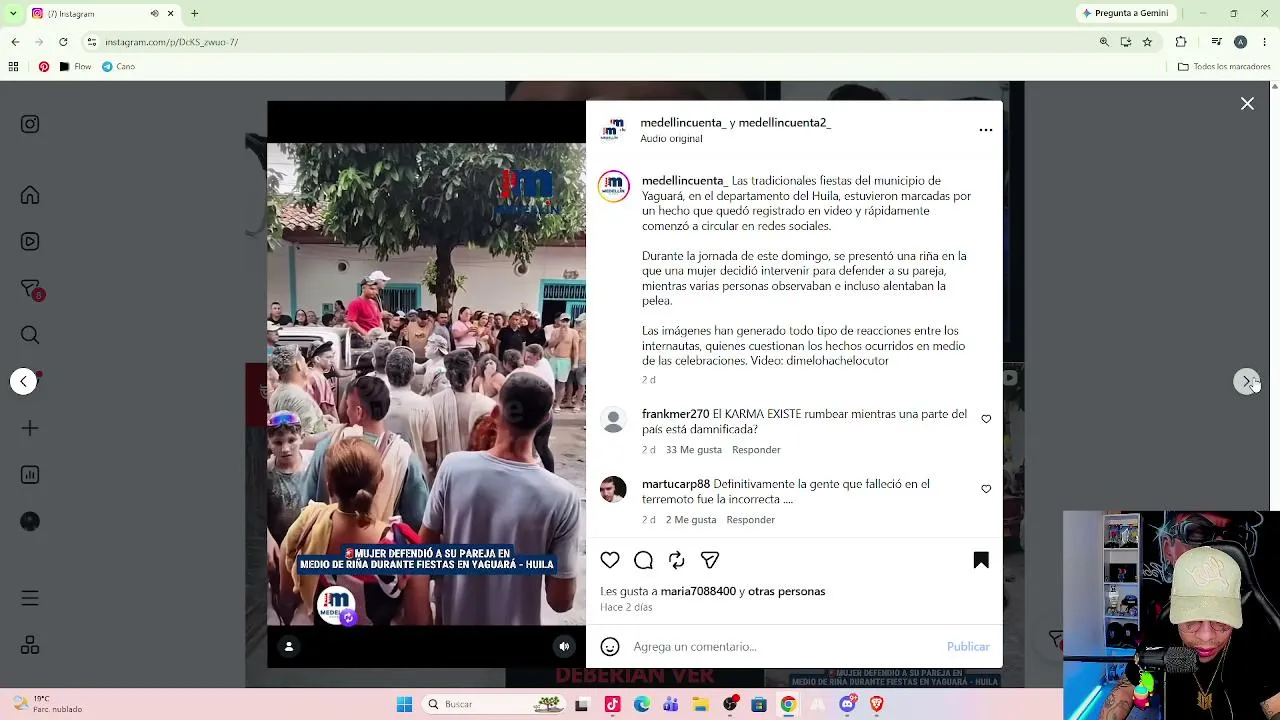Open File Explorer from taskbar
This screenshot has height=720, width=1280.
tap(700, 705)
